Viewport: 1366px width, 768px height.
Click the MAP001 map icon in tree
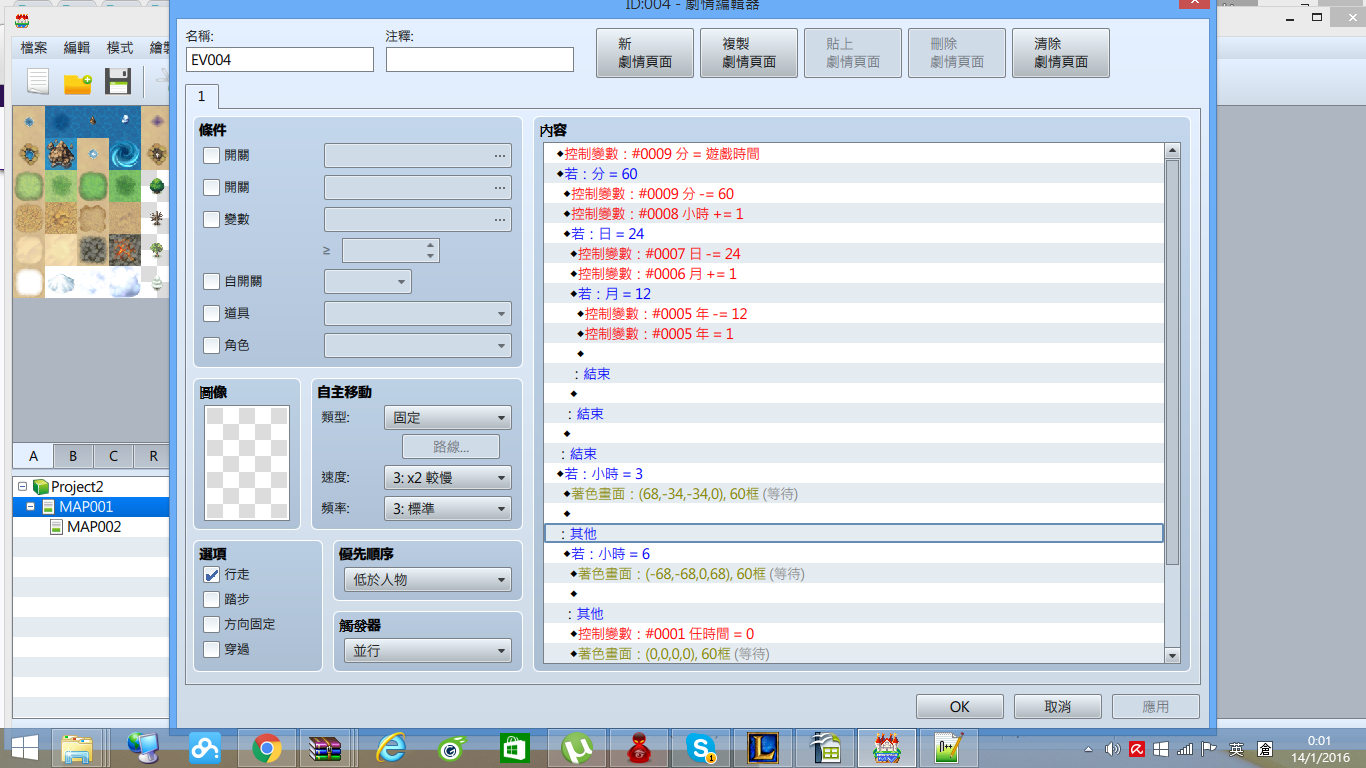point(48,507)
